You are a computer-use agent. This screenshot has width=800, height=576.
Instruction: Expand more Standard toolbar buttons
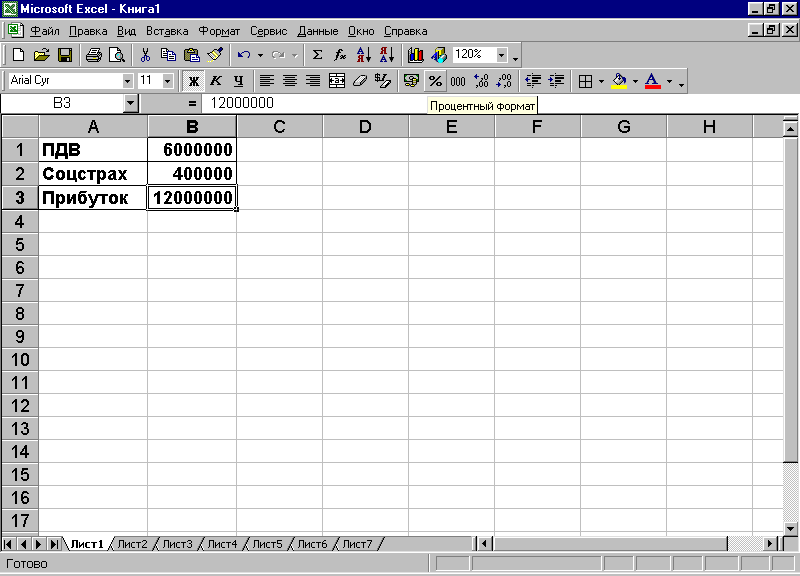click(515, 57)
